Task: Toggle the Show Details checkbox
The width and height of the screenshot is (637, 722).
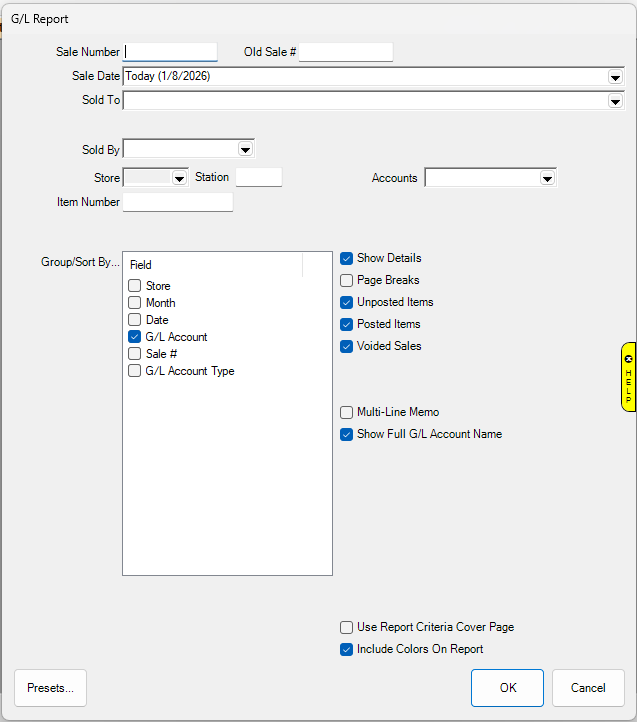Action: tap(347, 258)
